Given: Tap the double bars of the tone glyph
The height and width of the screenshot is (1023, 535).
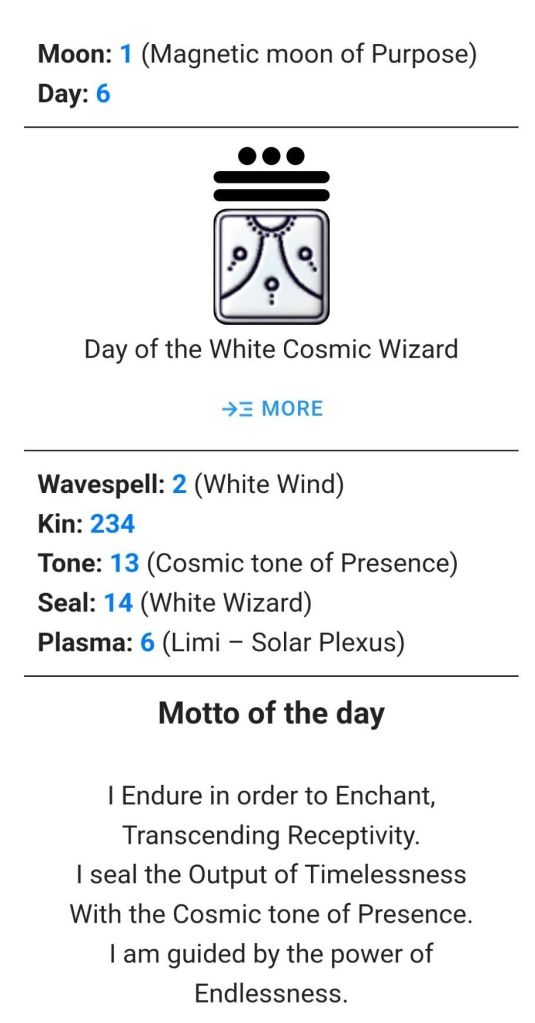Looking at the screenshot, I should (271, 185).
